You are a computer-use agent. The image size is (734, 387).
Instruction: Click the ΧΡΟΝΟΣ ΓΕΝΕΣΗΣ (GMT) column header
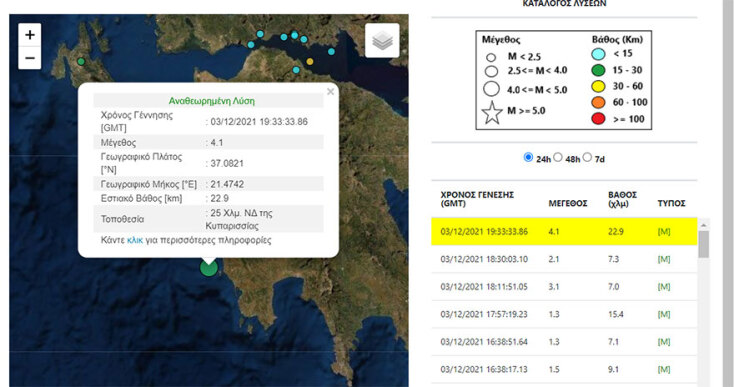477,199
